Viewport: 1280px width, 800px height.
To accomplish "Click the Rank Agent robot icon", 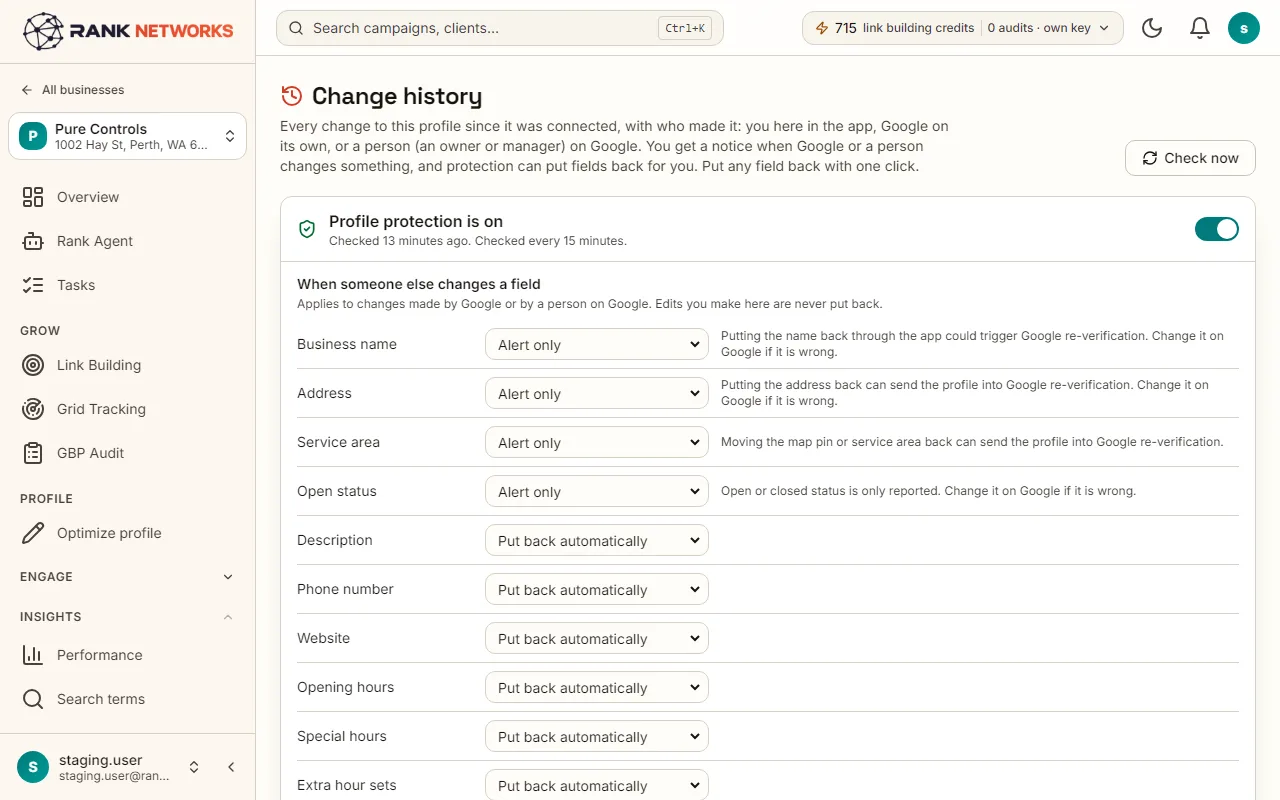I will [33, 241].
